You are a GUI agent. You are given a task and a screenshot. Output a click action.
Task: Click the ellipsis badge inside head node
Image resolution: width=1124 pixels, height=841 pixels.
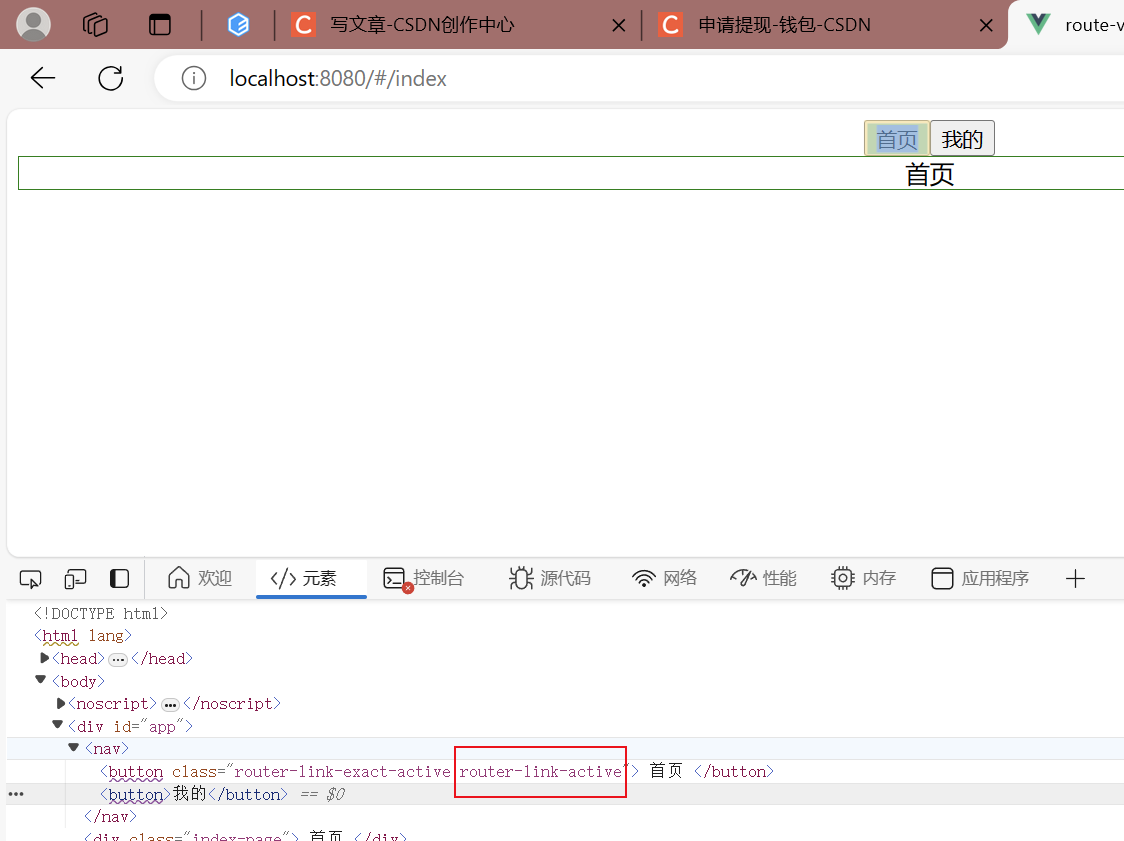tap(118, 660)
